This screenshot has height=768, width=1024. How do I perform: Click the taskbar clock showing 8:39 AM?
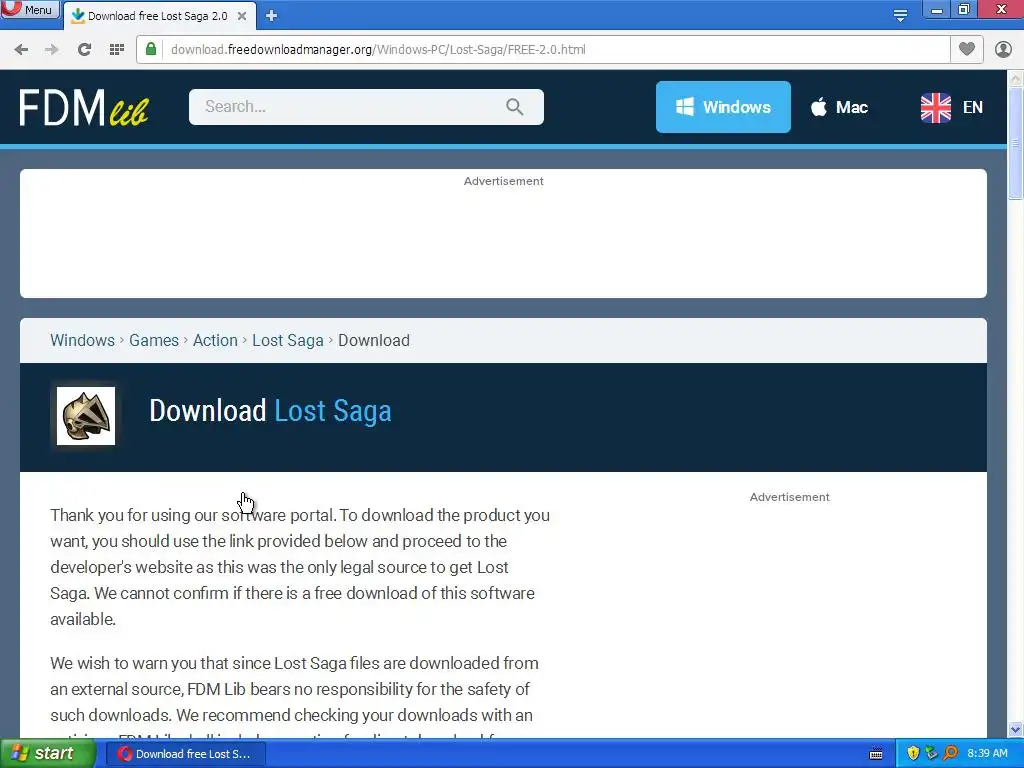(987, 754)
